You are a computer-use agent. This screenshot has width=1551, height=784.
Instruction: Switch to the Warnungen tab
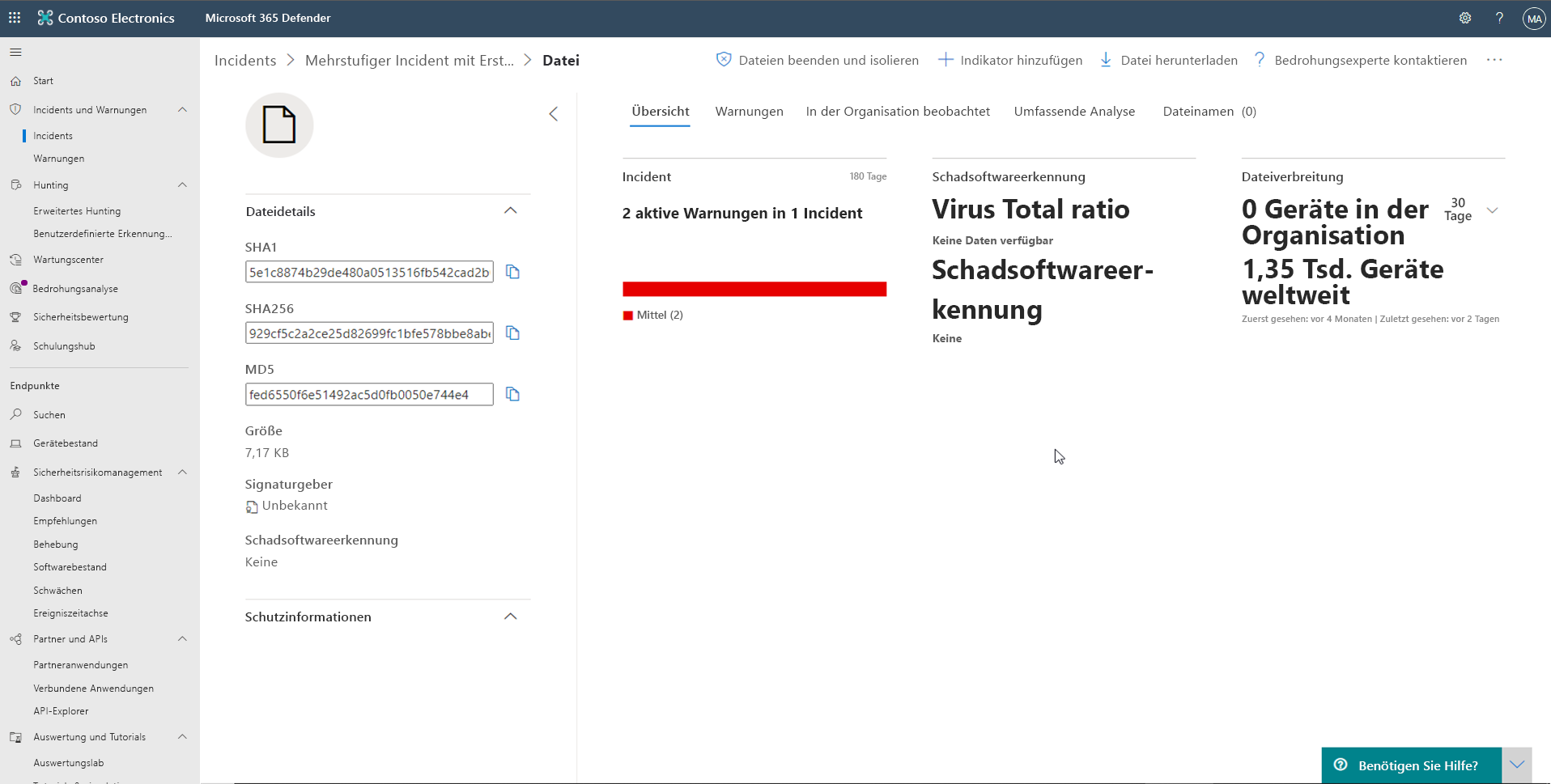(749, 112)
